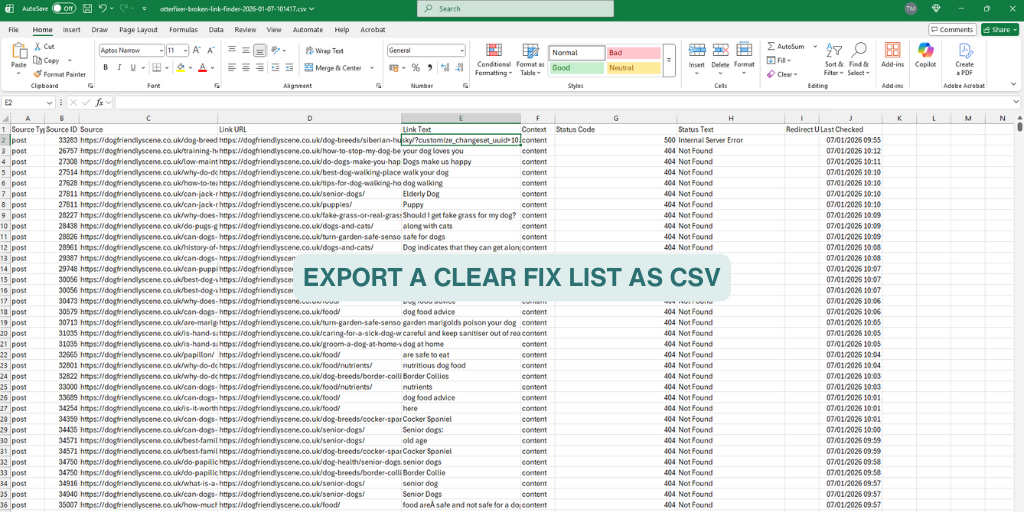The image size is (1024, 512).
Task: Click the Increase Decimal icon
Action: 445,68
